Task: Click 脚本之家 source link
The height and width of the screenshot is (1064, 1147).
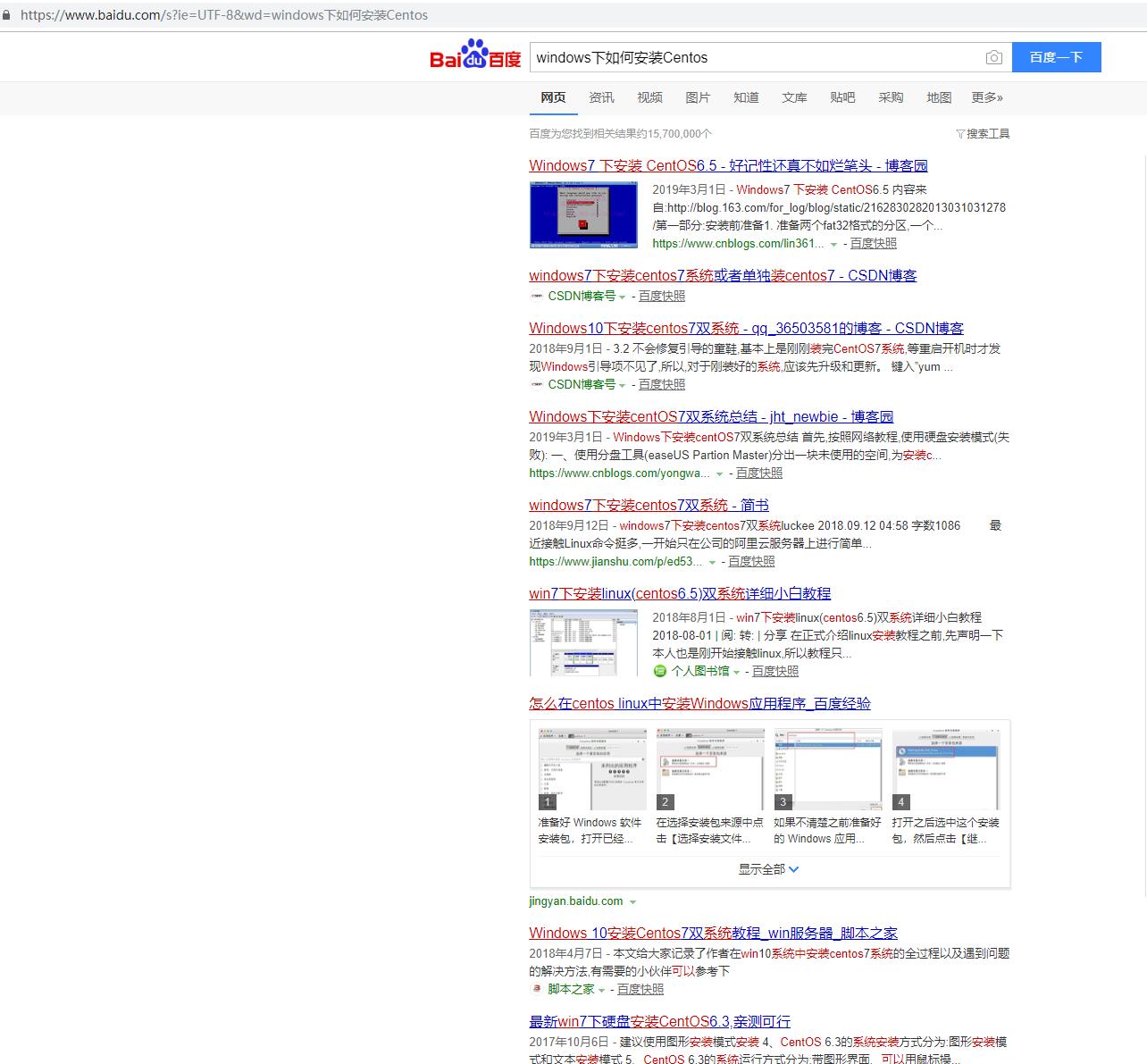Action: (x=571, y=989)
